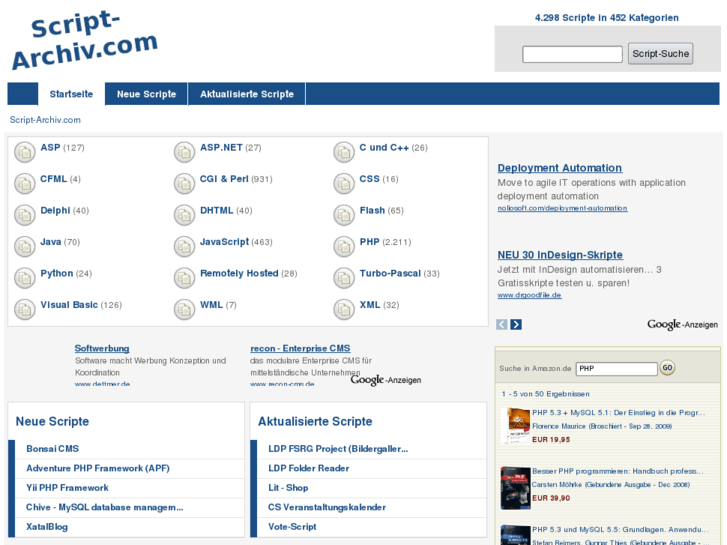Open Adventure PHP Framework (APF) script
The image size is (727, 545).
click(98, 468)
